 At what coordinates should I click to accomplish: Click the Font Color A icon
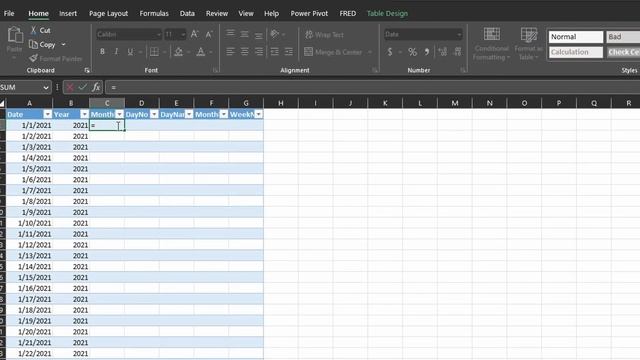(200, 52)
